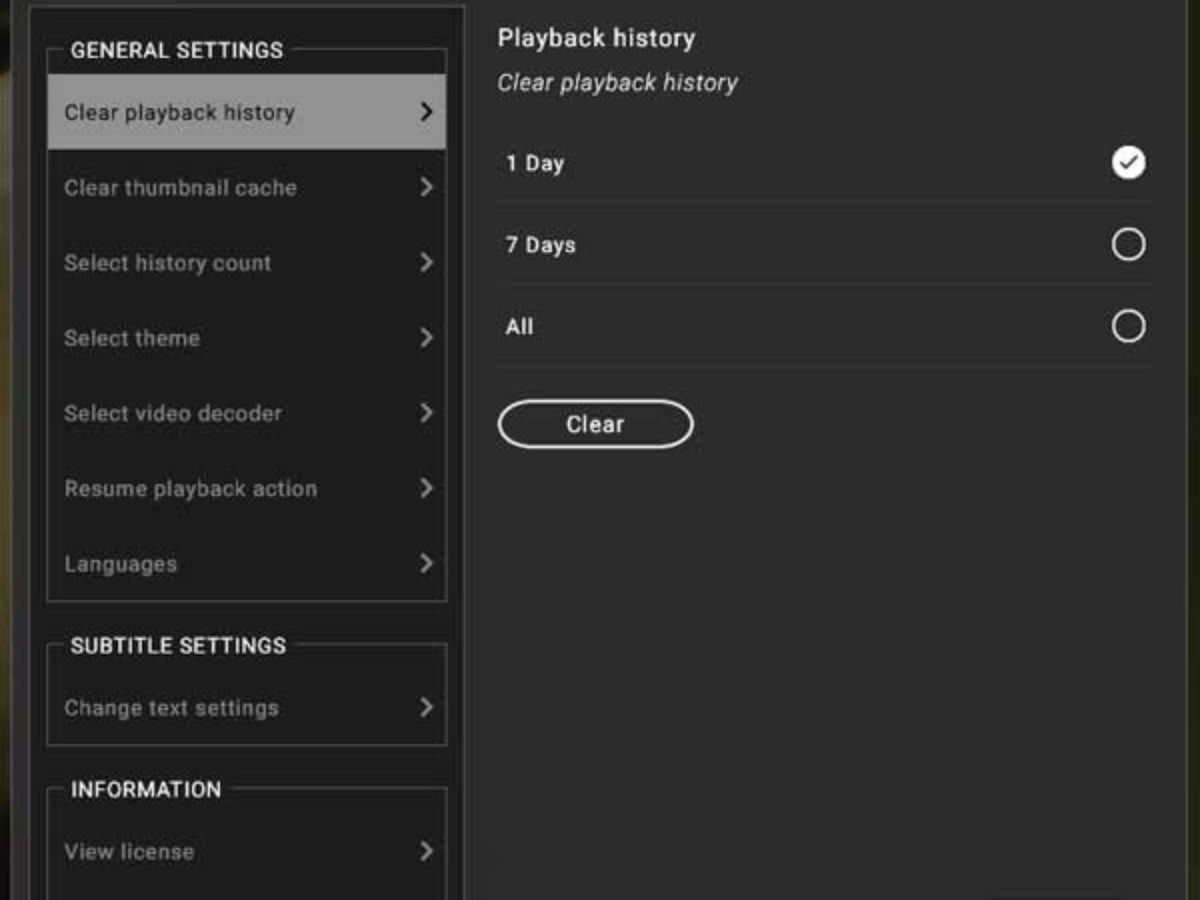Click chevron next to Resume playback action
The width and height of the screenshot is (1200, 900).
coord(427,488)
